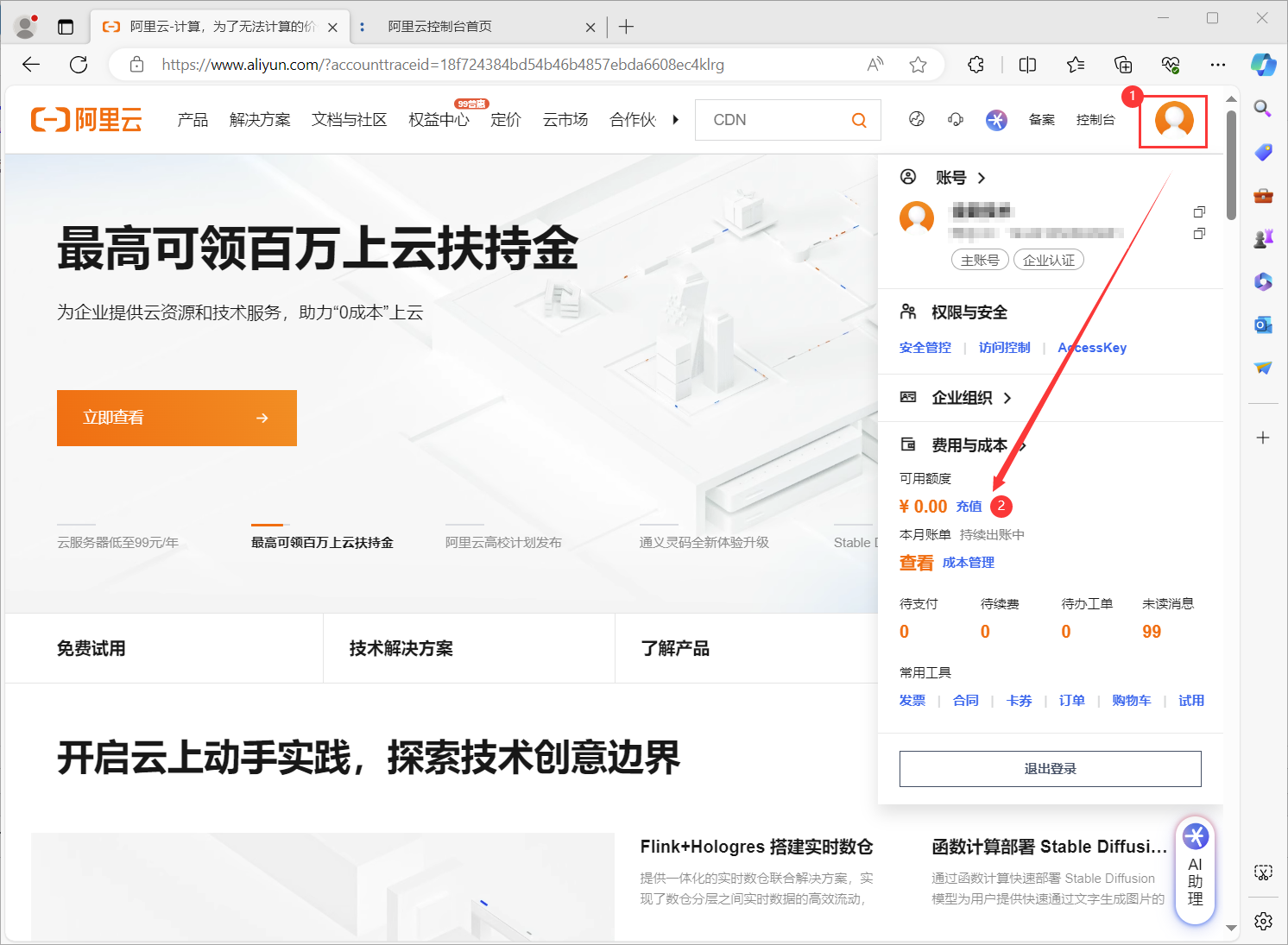Click the tab actions vertical tabs icon

66,27
